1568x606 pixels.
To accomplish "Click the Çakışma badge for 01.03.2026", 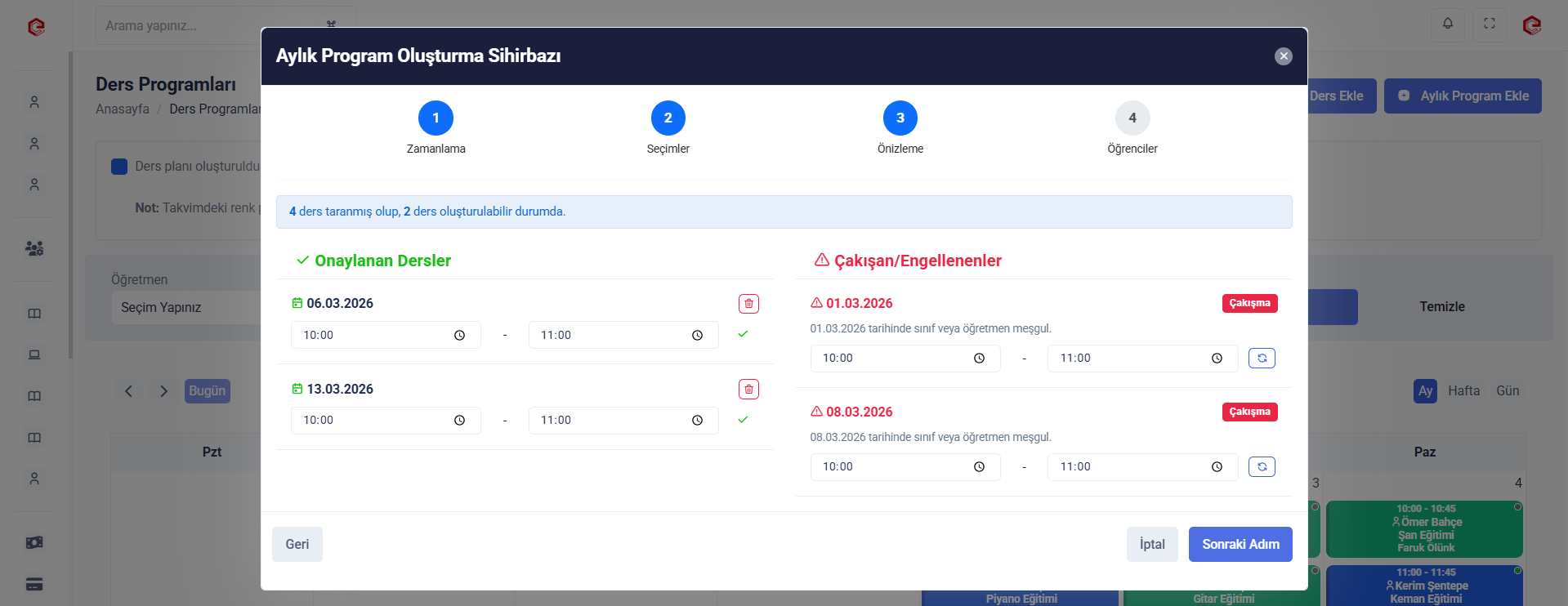I will 1249,304.
